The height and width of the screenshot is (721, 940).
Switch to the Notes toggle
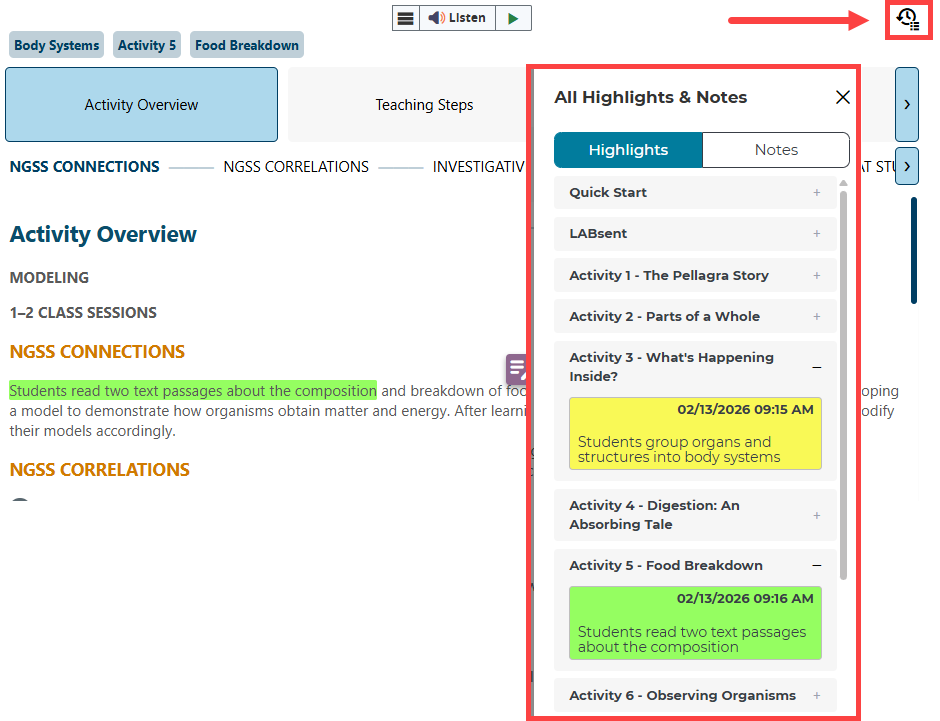point(776,150)
